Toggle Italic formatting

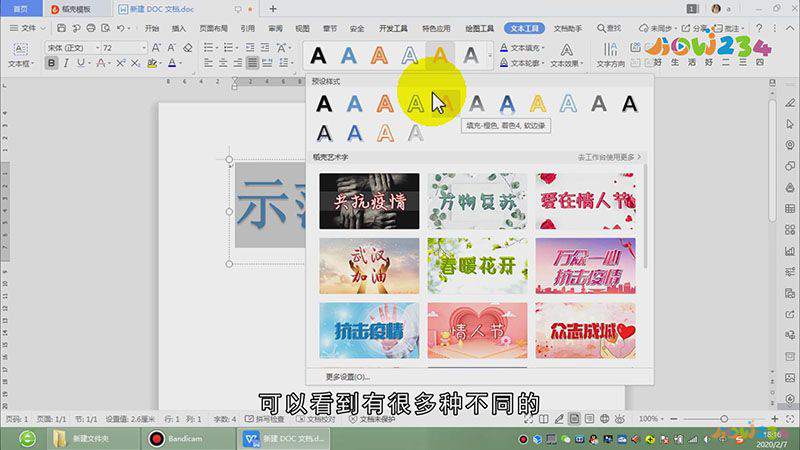click(66, 63)
